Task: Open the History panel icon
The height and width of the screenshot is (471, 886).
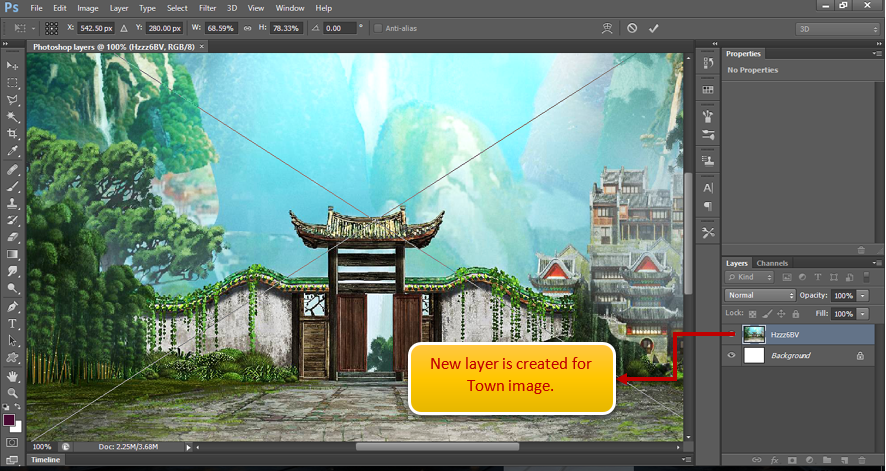Action: pyautogui.click(x=708, y=63)
